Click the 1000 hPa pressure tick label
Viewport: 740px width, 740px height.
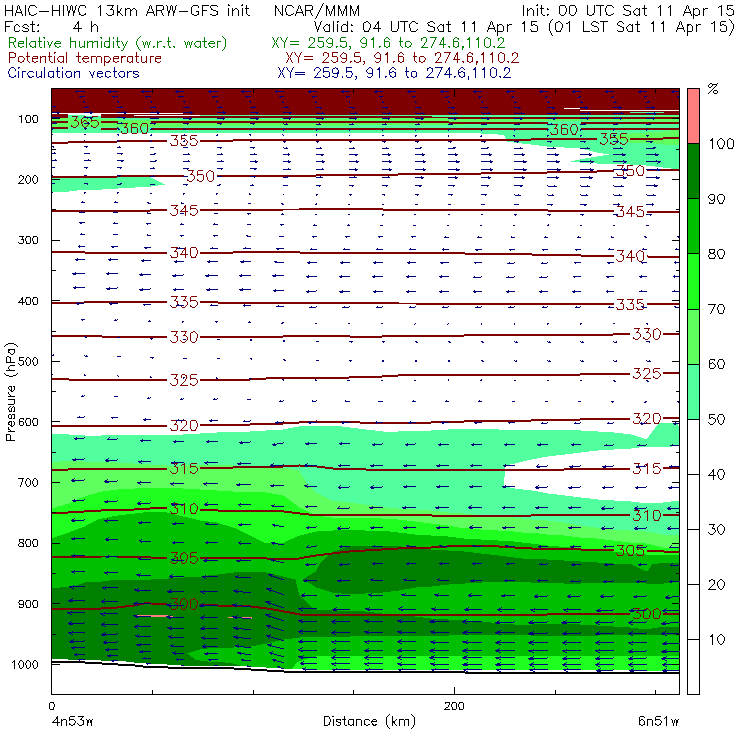pos(25,664)
